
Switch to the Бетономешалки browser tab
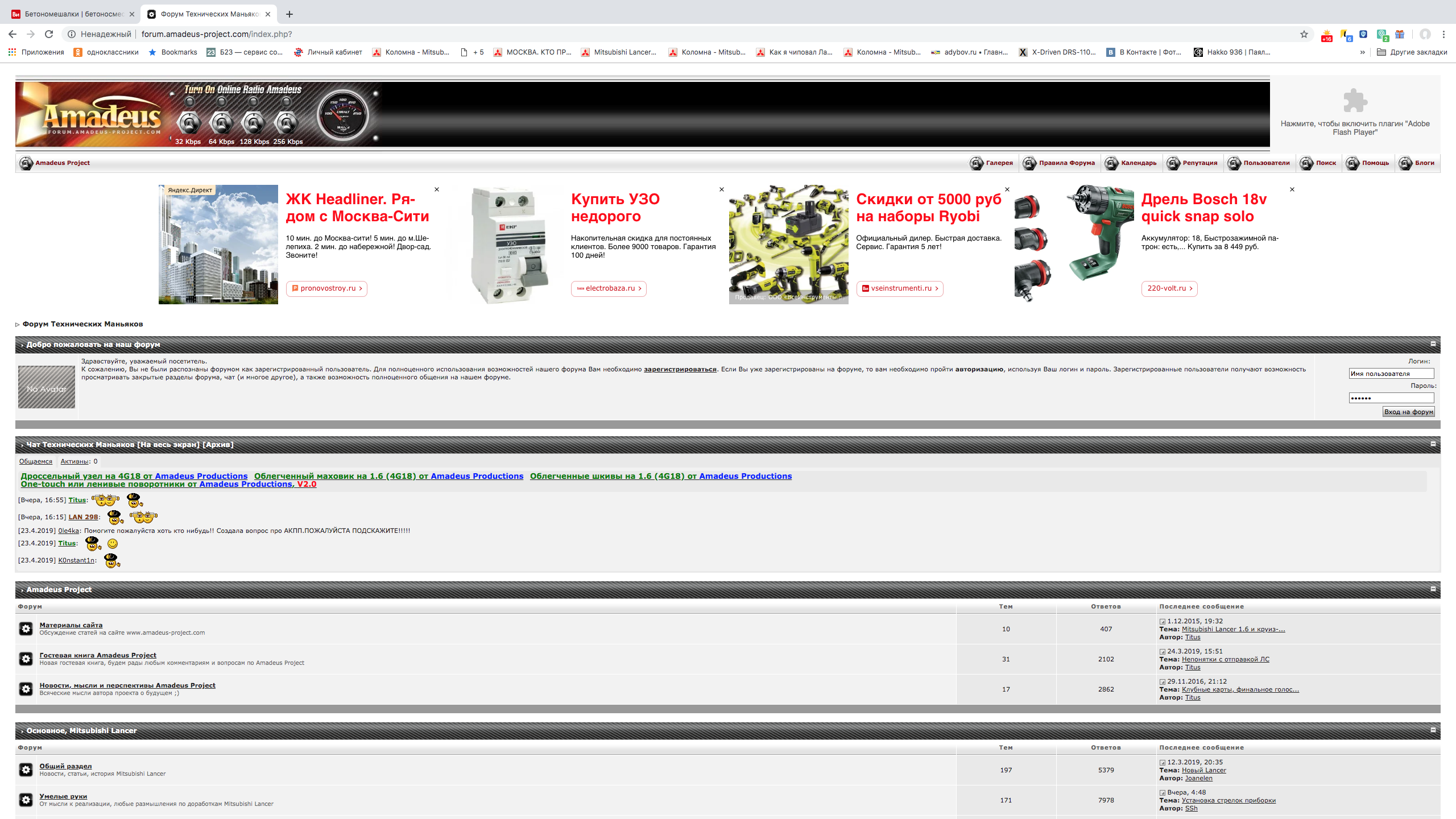tap(73, 14)
